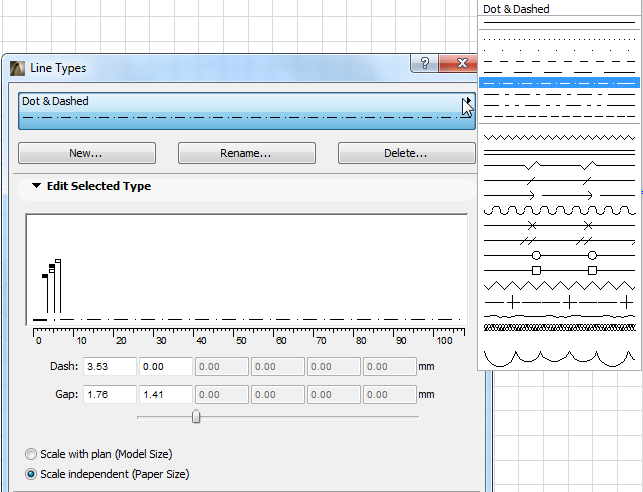Collapse the Edit Selected Type section
643x492 pixels.
click(x=36, y=186)
